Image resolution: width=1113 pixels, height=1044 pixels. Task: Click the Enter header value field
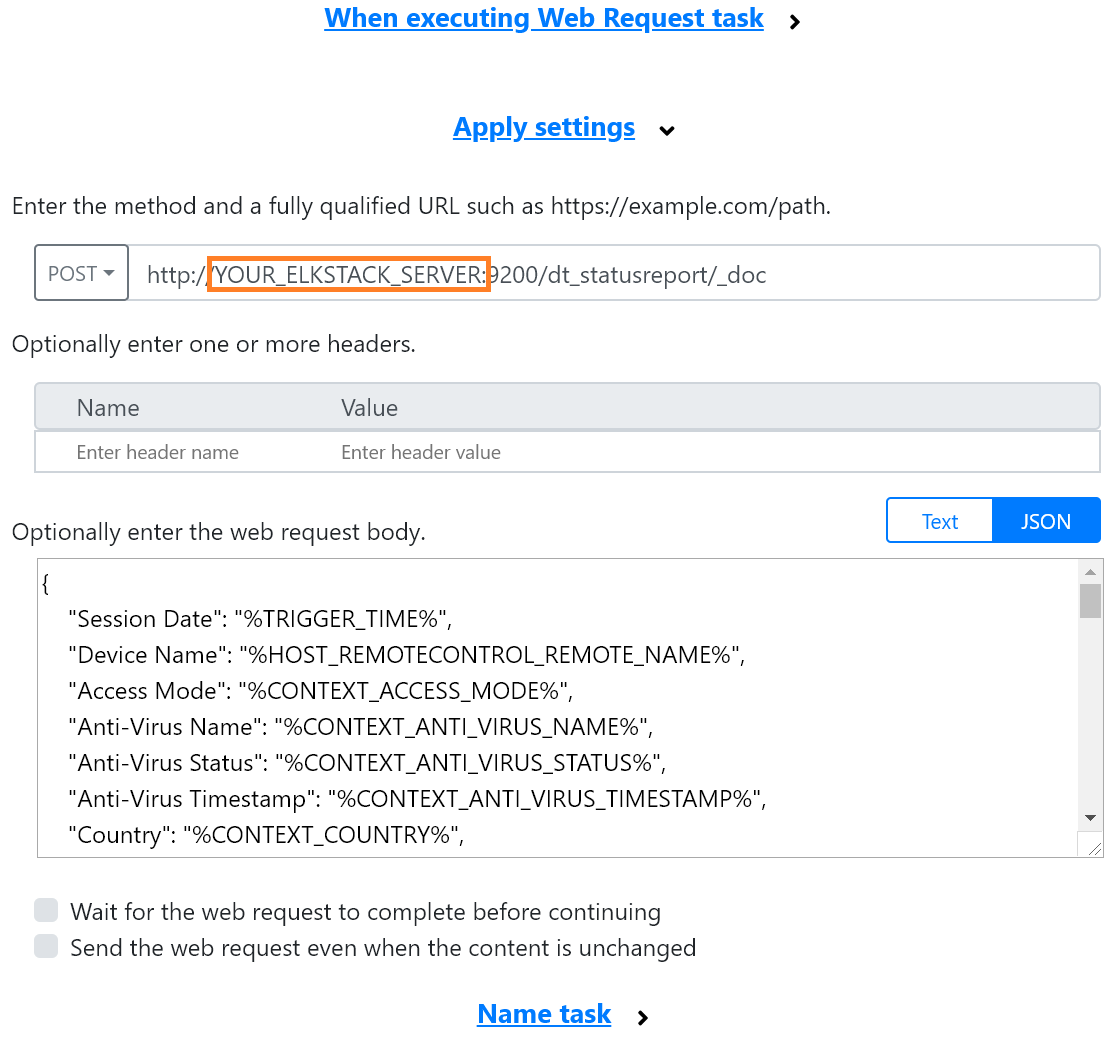pyautogui.click(x=700, y=452)
